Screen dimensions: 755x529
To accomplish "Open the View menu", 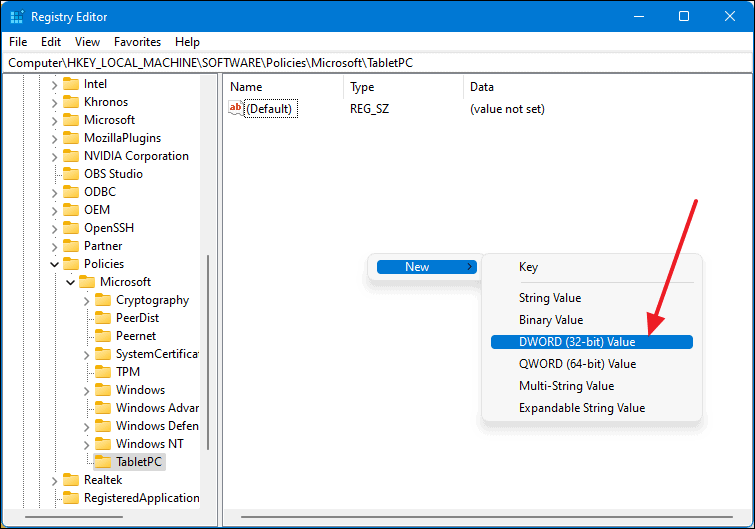I will (87, 42).
